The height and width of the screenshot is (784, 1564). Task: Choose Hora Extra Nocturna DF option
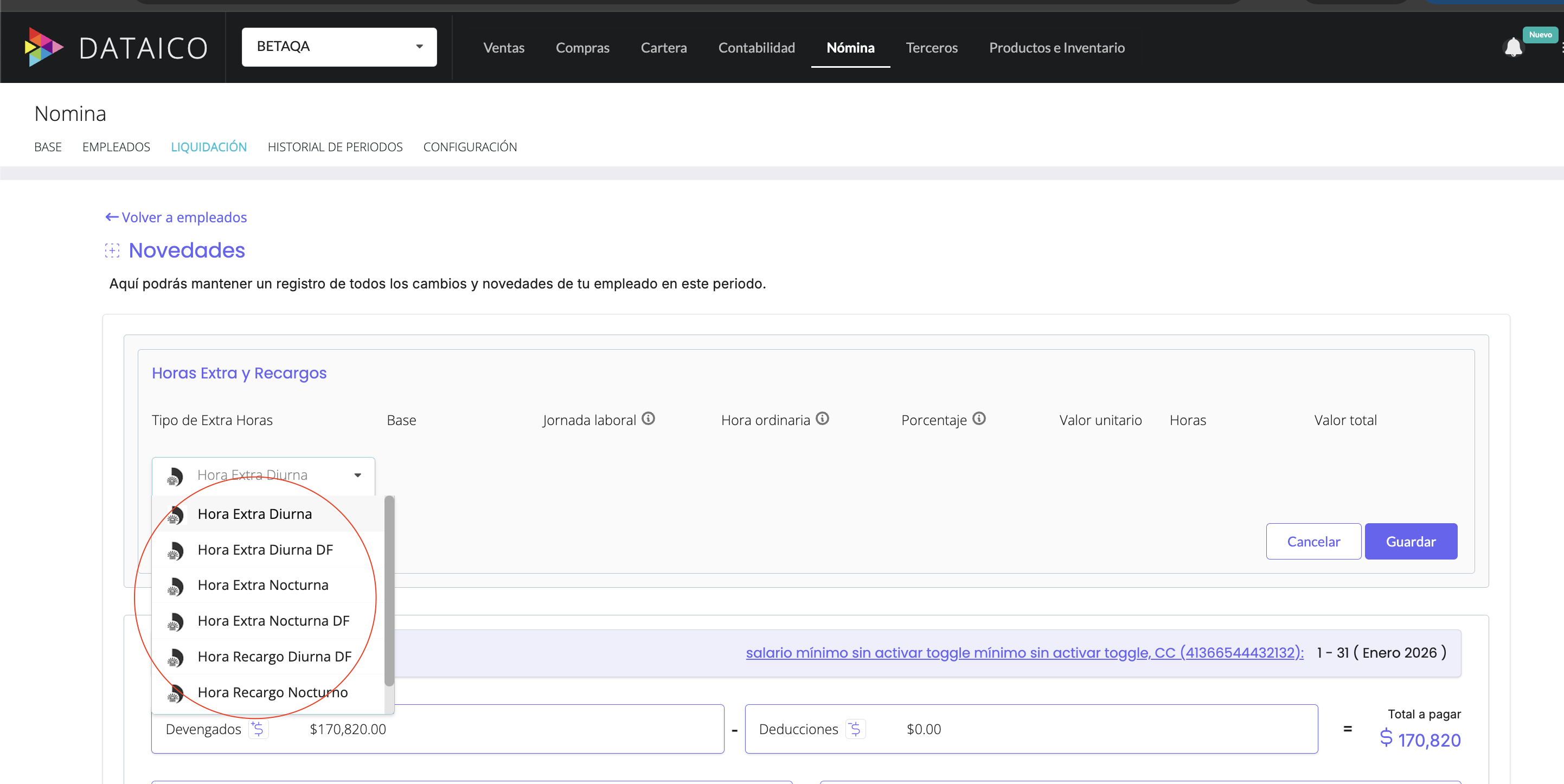click(x=268, y=621)
